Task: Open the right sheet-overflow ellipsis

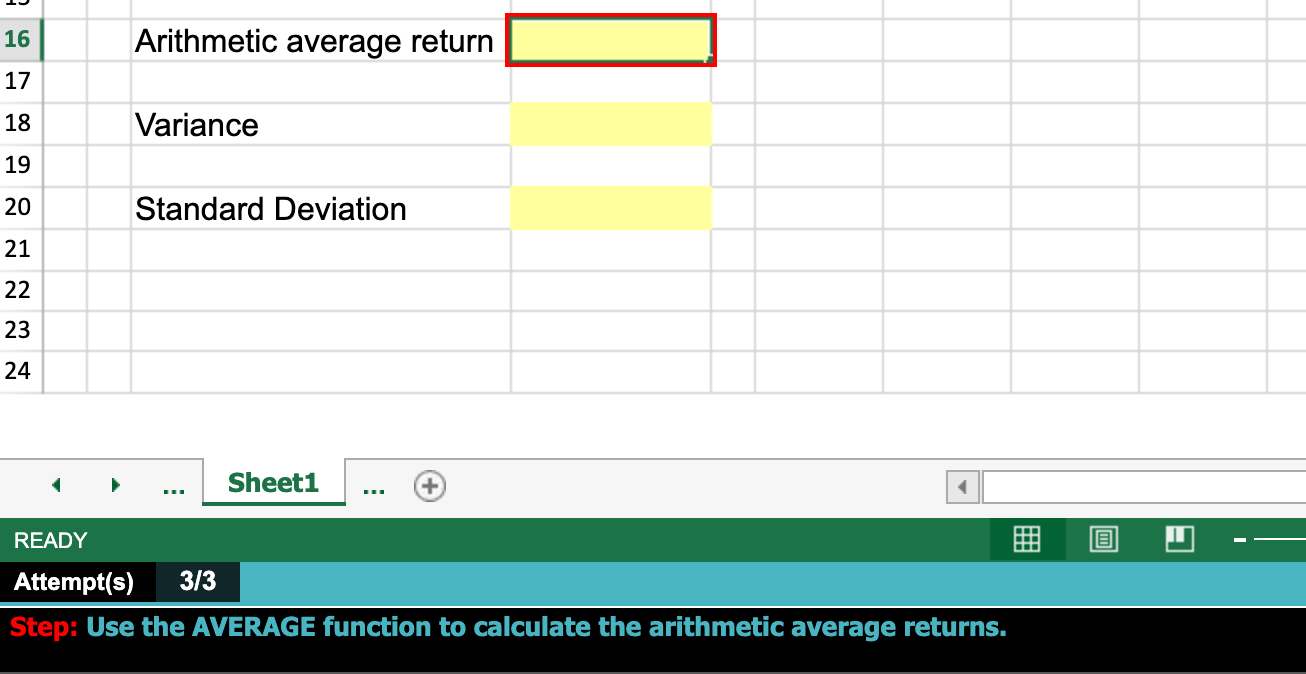Action: 373,487
